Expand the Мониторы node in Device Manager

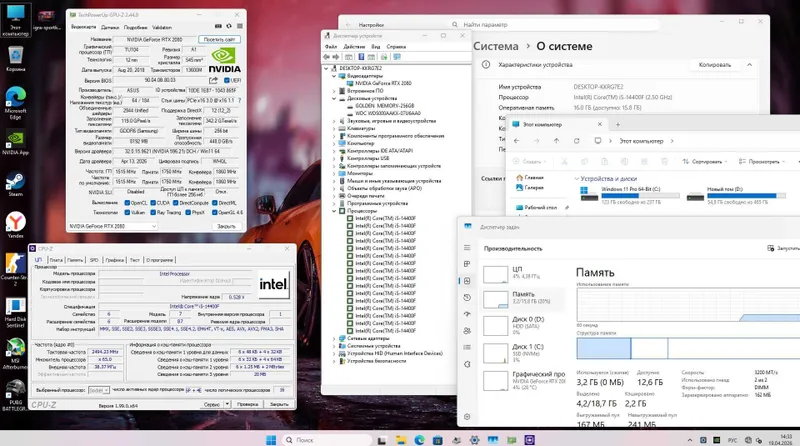point(334,174)
